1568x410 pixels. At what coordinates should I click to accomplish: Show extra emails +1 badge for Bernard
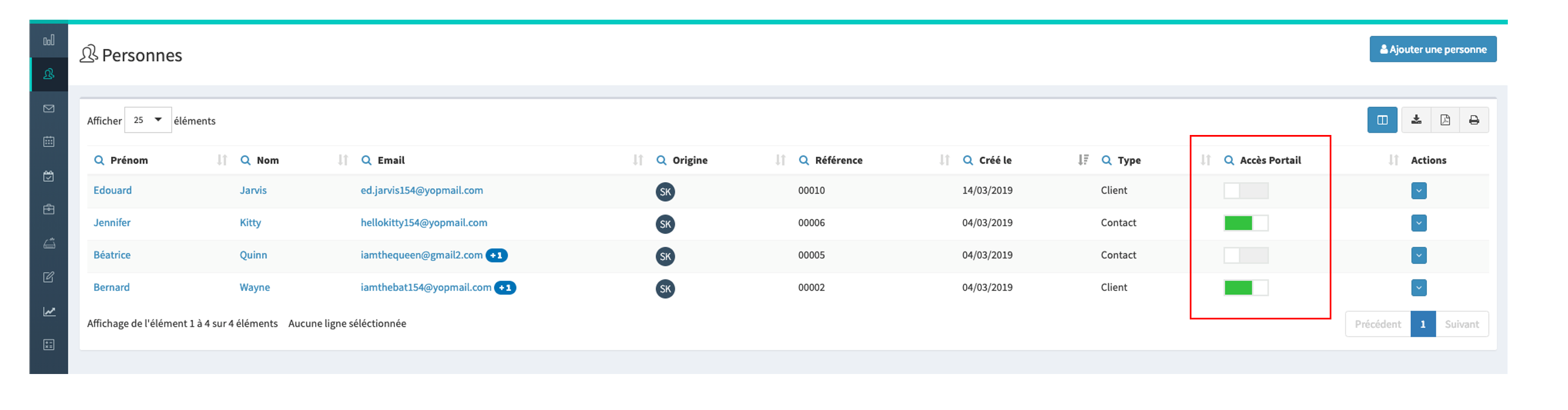click(x=505, y=287)
